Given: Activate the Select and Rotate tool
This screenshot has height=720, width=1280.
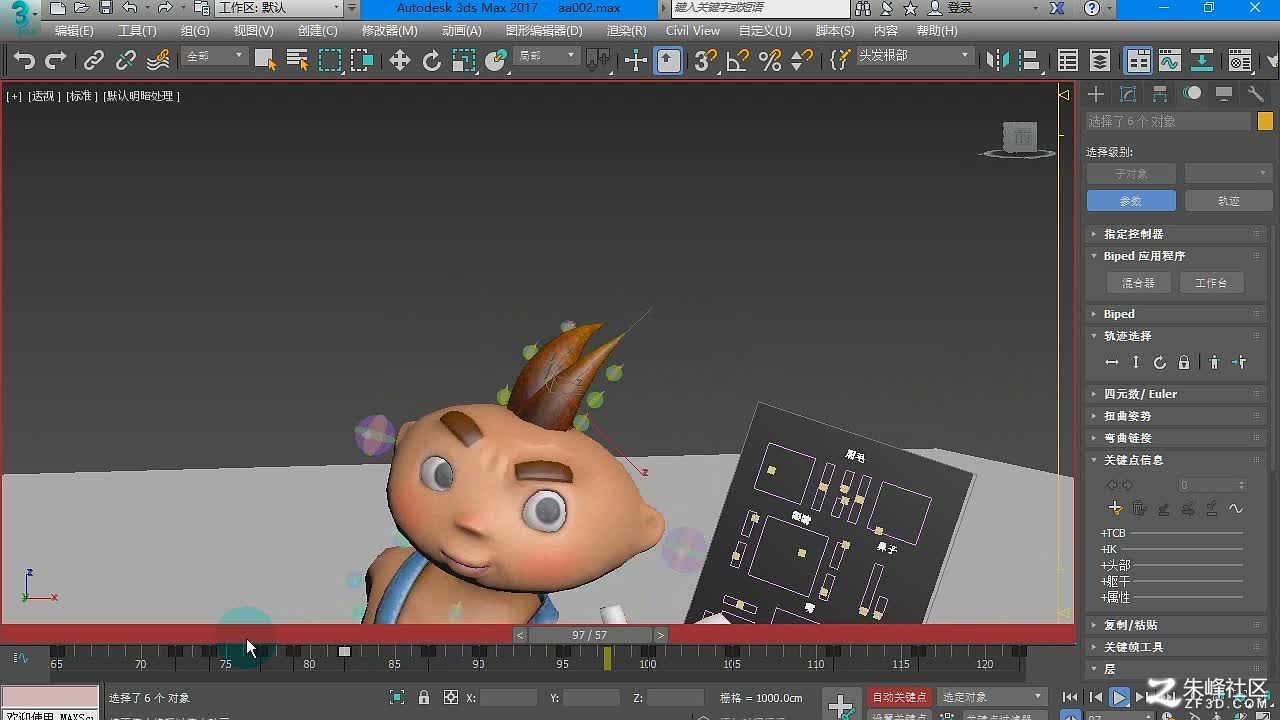Looking at the screenshot, I should 432,61.
